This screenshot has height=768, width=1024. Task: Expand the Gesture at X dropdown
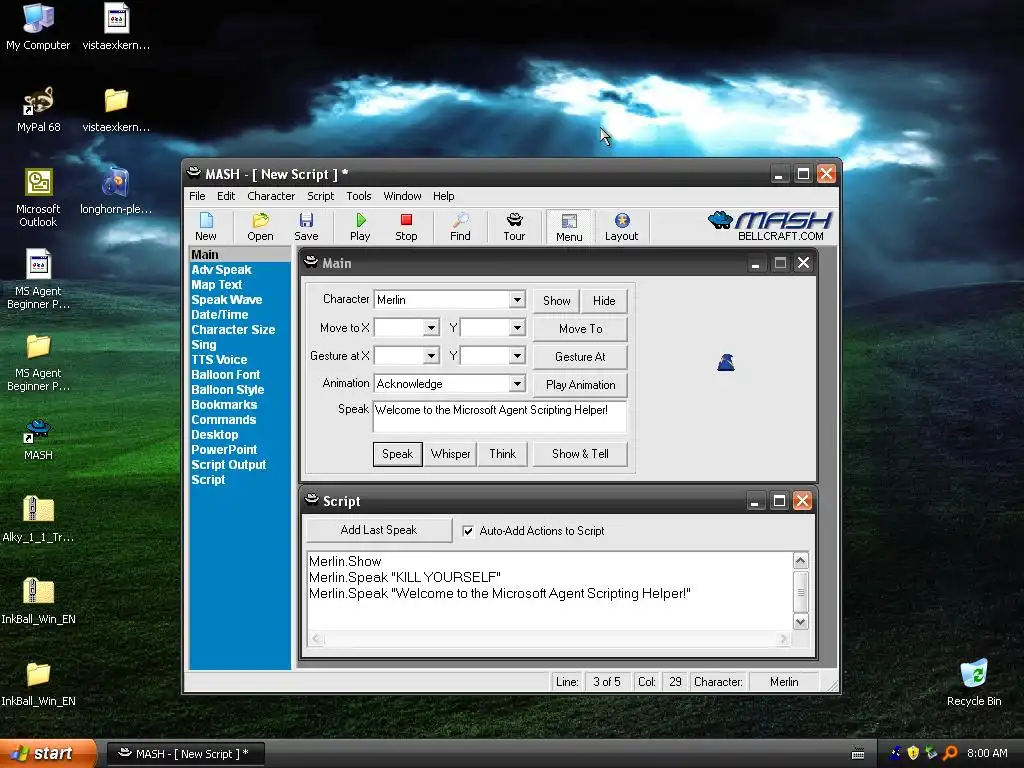pos(431,356)
